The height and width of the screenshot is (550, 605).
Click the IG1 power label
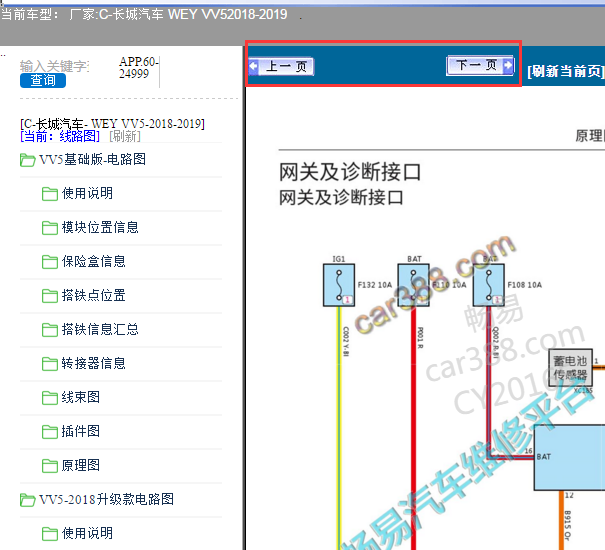(x=339, y=259)
